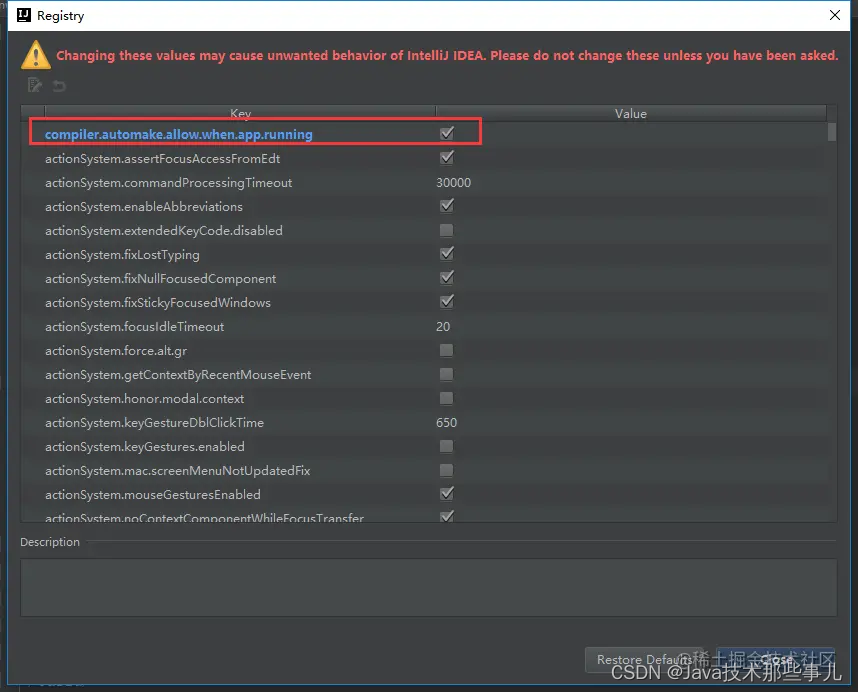
Task: Click the Key column header
Action: point(240,113)
